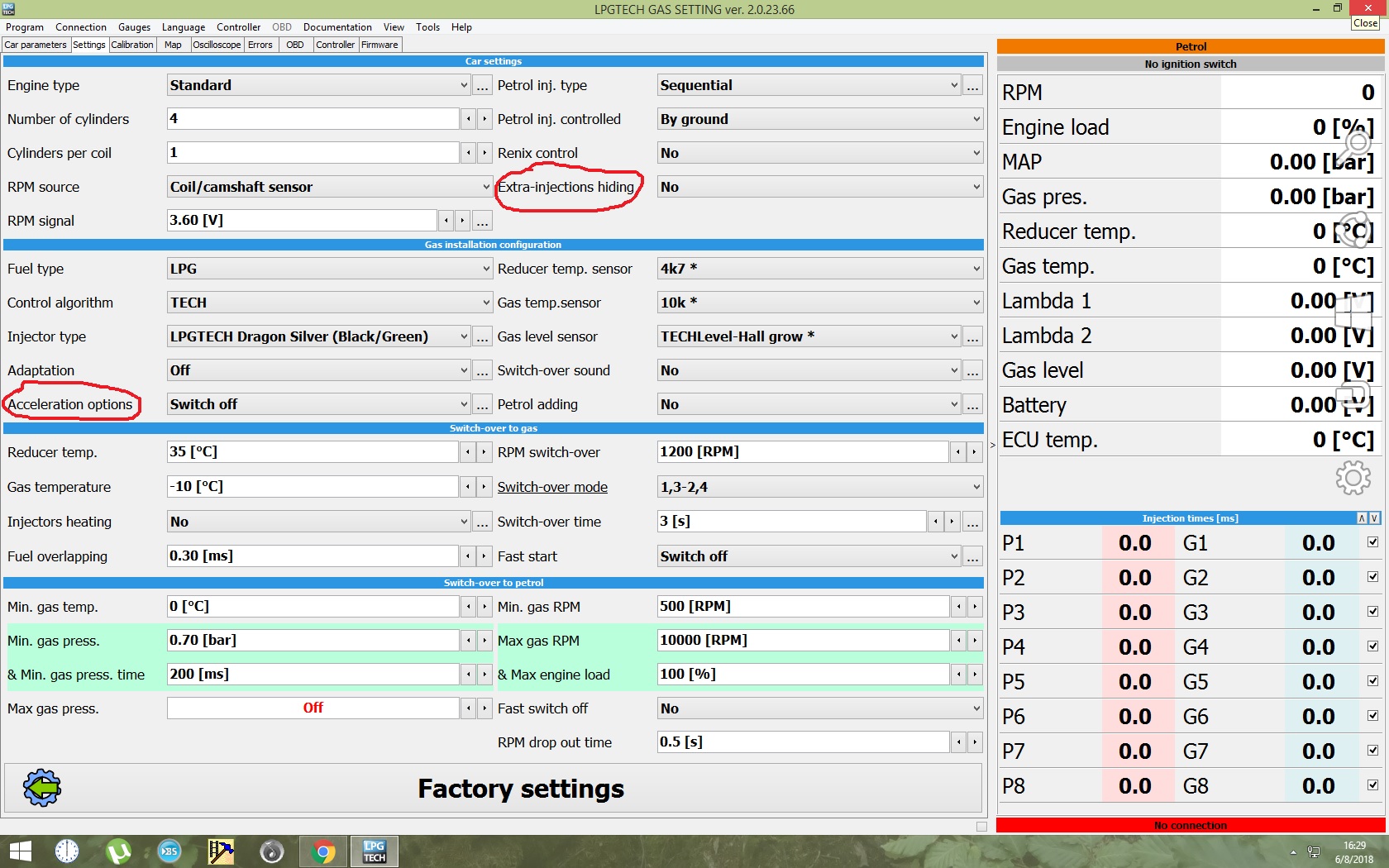Viewport: 1389px width, 868px height.
Task: Open the Documentation menu
Action: coord(337,27)
